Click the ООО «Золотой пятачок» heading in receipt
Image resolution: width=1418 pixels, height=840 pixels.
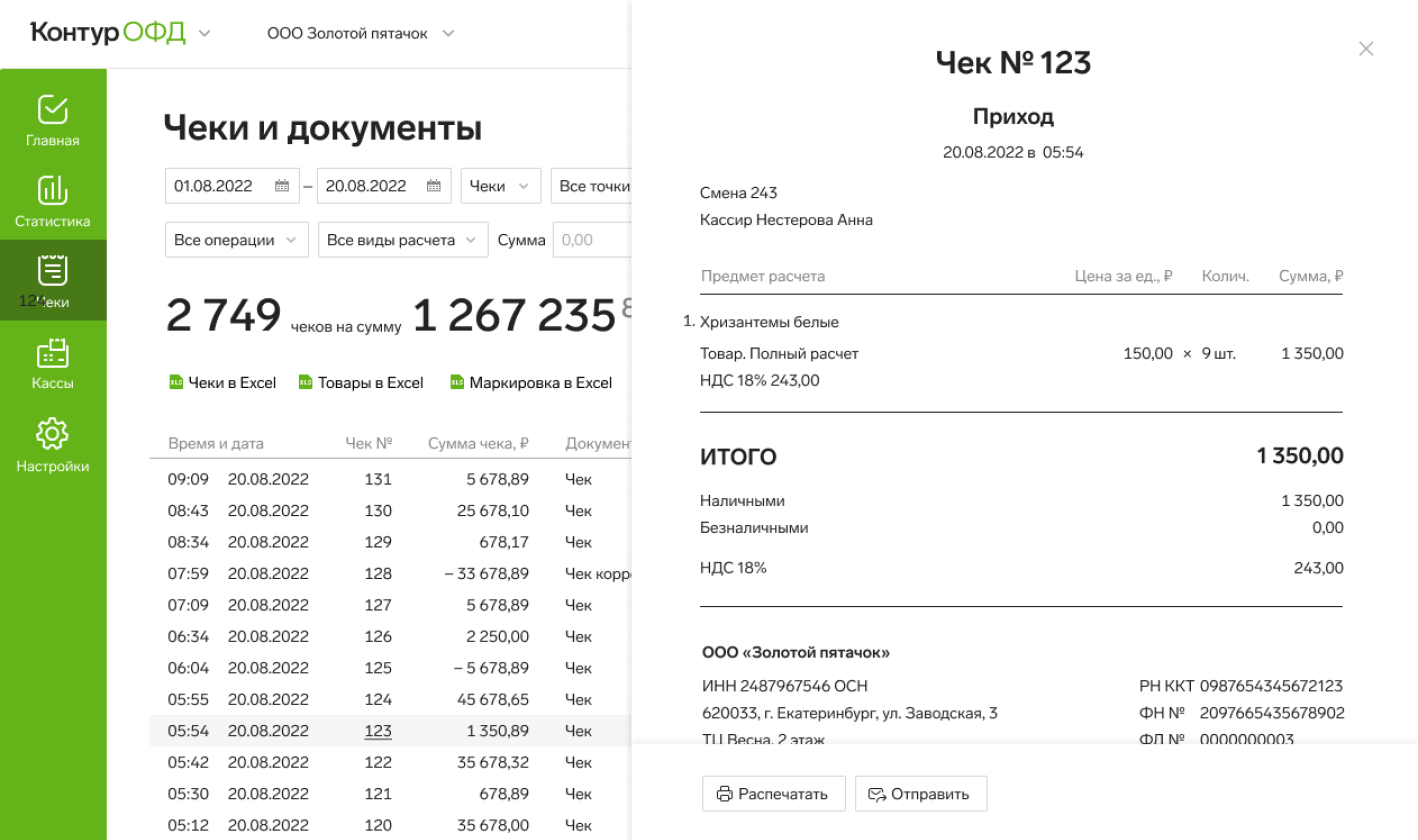[796, 652]
